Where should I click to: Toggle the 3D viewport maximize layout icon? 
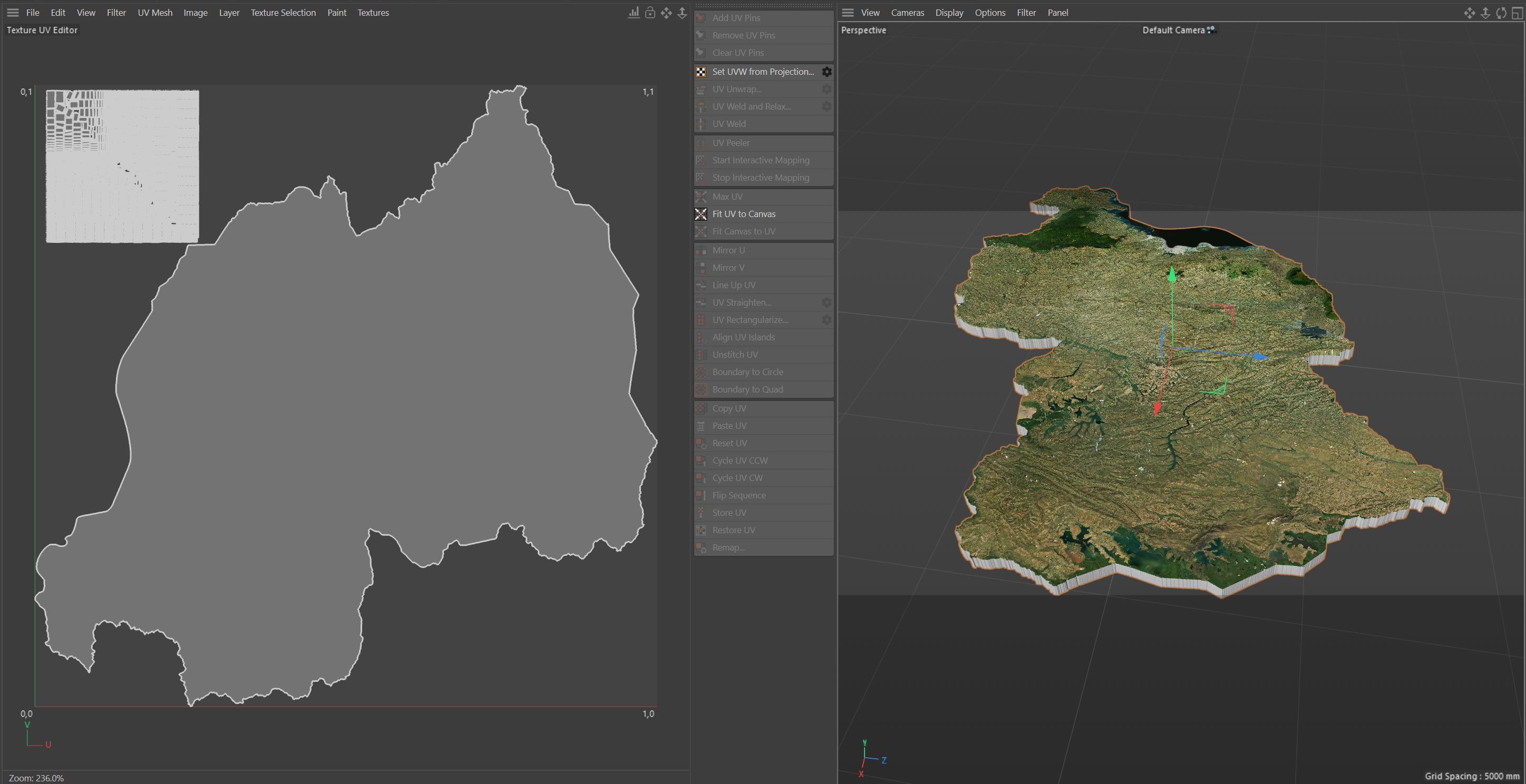tap(1517, 13)
